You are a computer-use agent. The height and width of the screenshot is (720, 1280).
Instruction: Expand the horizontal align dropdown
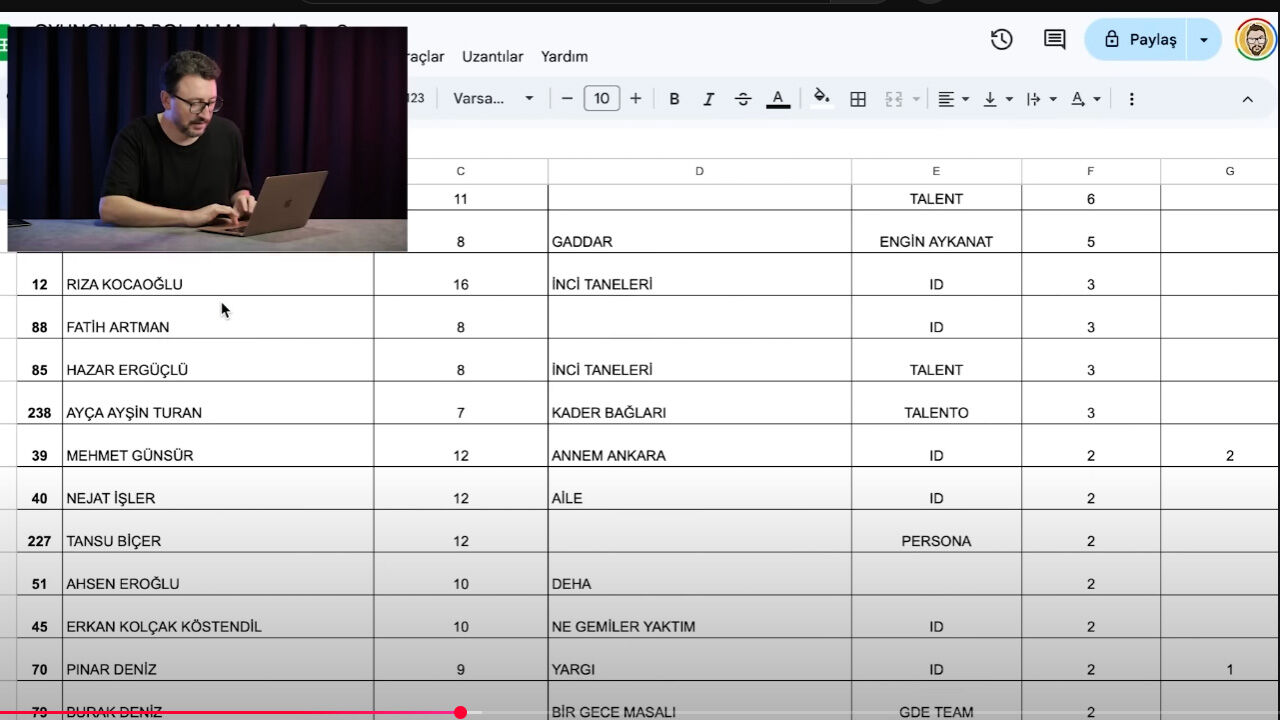(x=953, y=99)
